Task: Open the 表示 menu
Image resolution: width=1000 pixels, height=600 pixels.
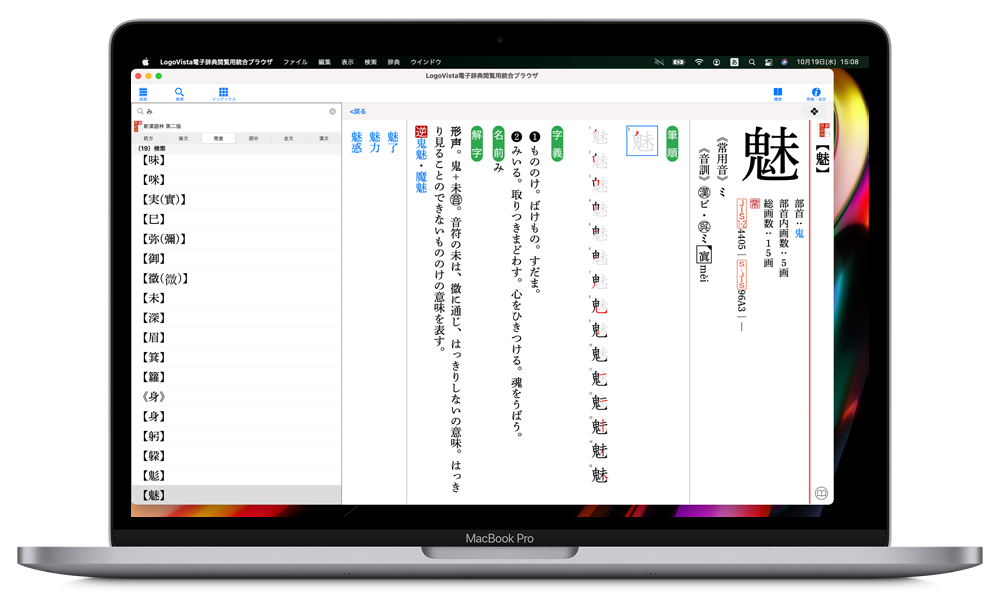Action: pos(348,62)
